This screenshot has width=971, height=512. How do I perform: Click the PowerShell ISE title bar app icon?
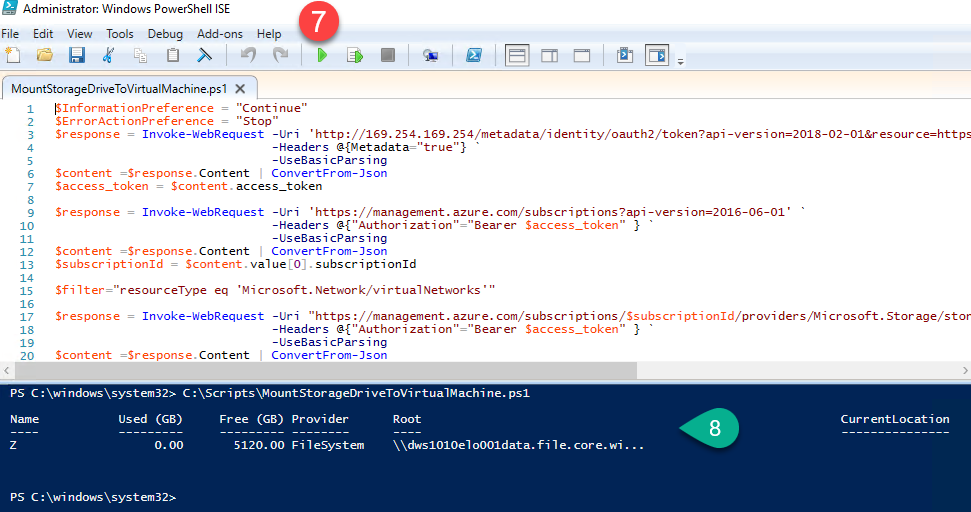(9, 9)
